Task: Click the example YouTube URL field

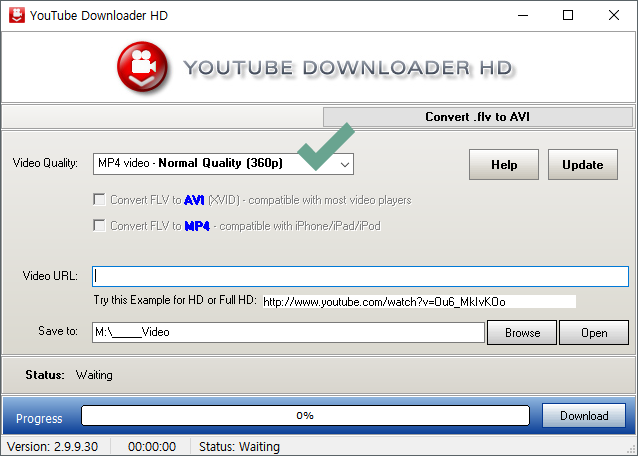Action: click(419, 302)
